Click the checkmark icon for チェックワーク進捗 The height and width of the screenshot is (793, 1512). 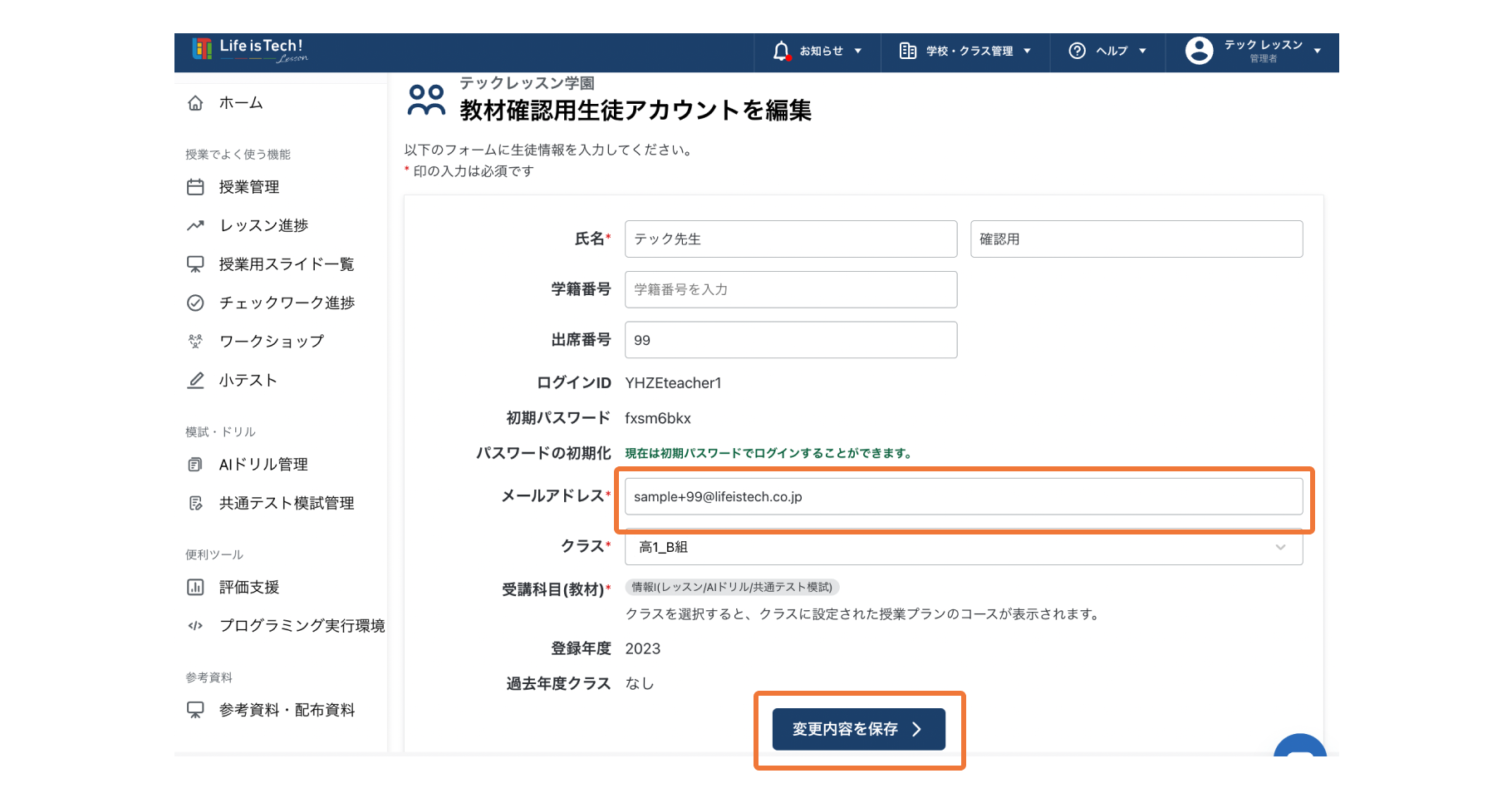[195, 303]
